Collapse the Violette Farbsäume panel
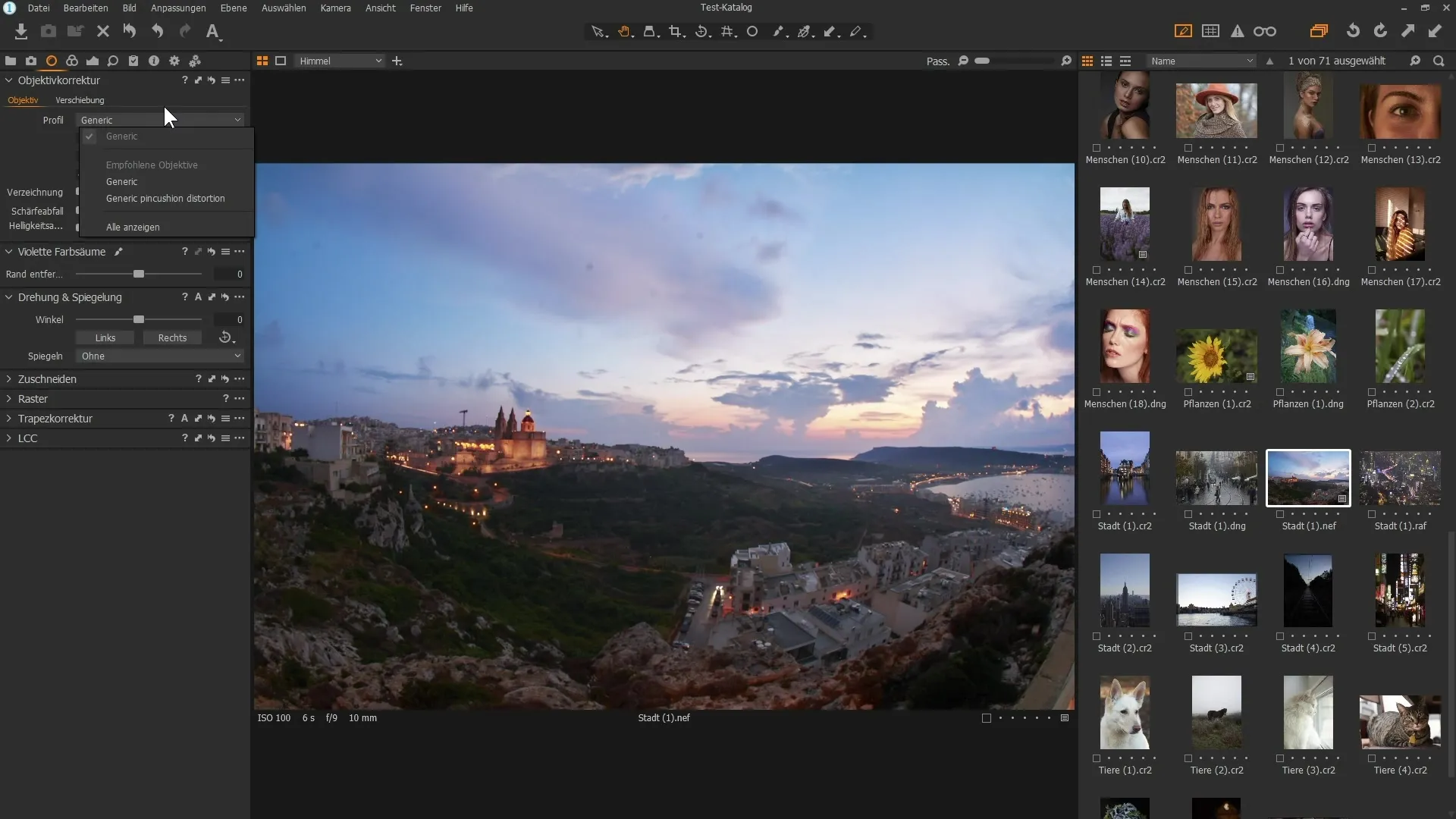 pos(9,252)
